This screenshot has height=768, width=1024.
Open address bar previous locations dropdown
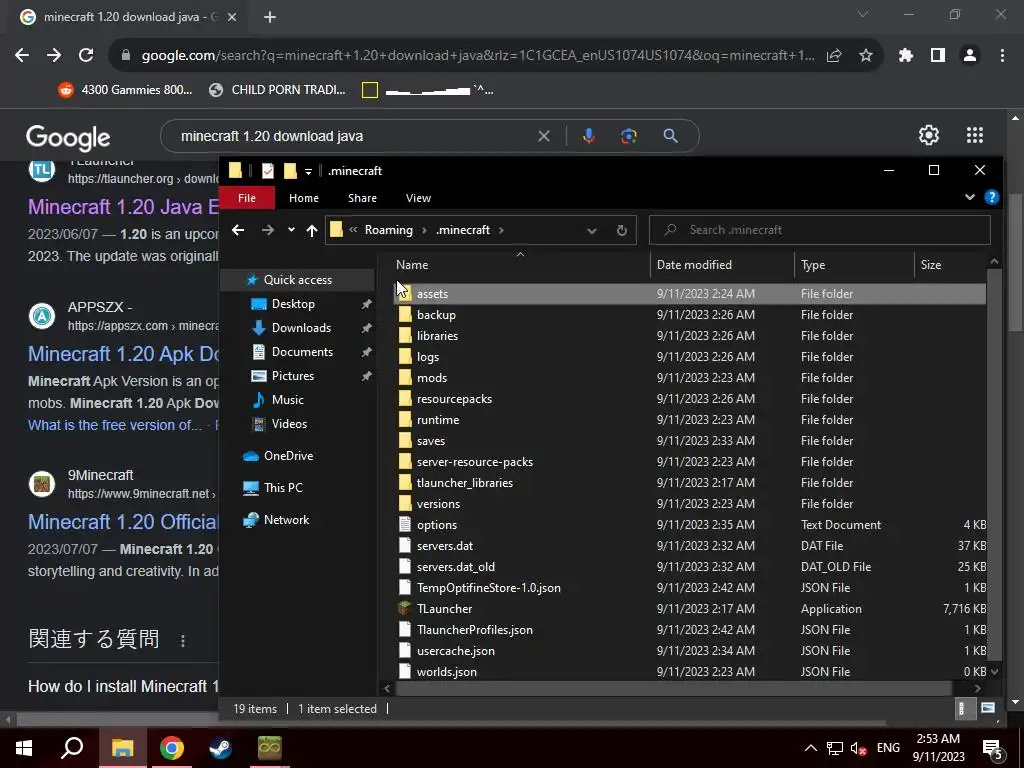(592, 230)
